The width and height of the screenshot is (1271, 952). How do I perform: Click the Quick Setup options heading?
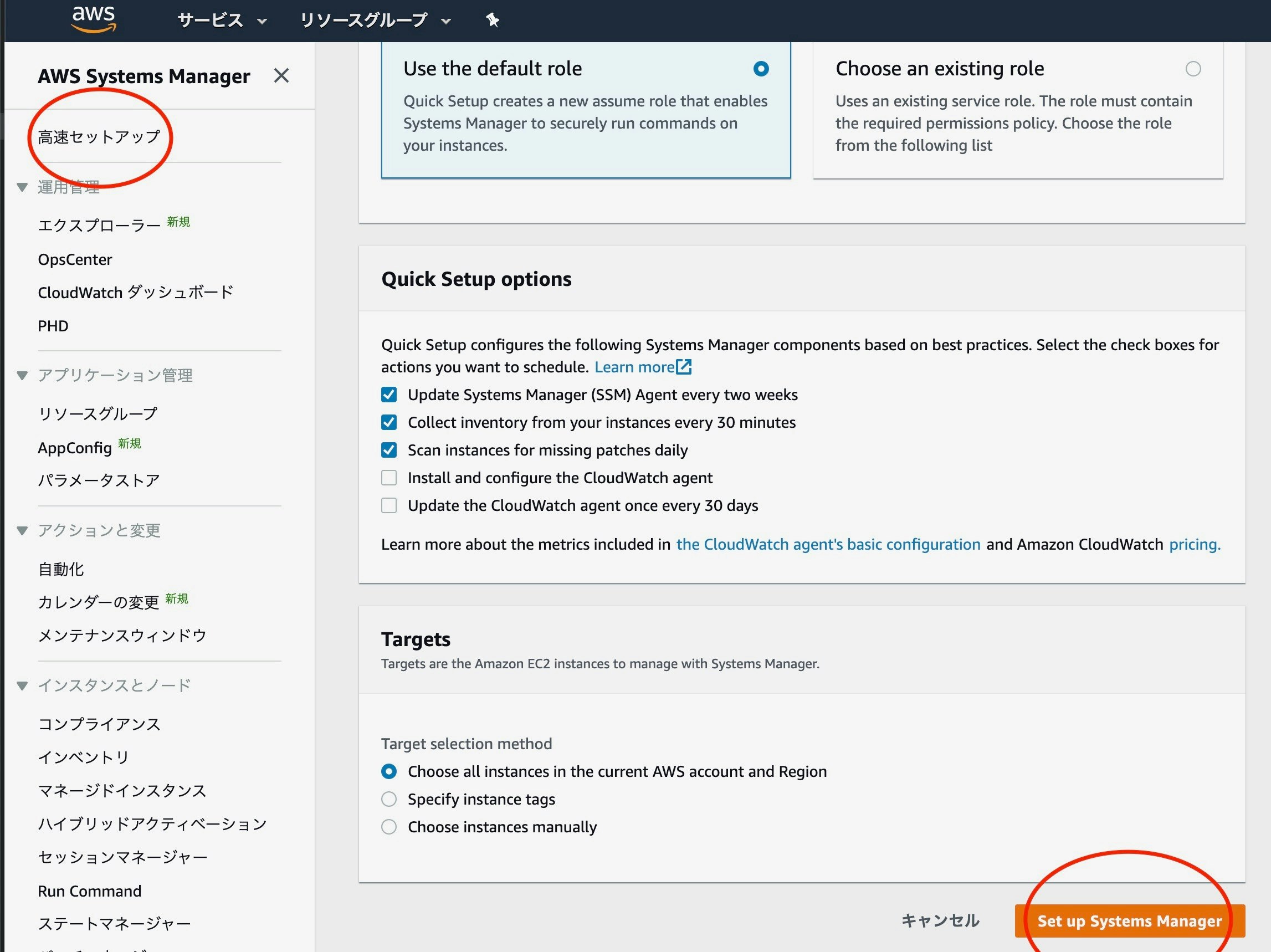476,279
